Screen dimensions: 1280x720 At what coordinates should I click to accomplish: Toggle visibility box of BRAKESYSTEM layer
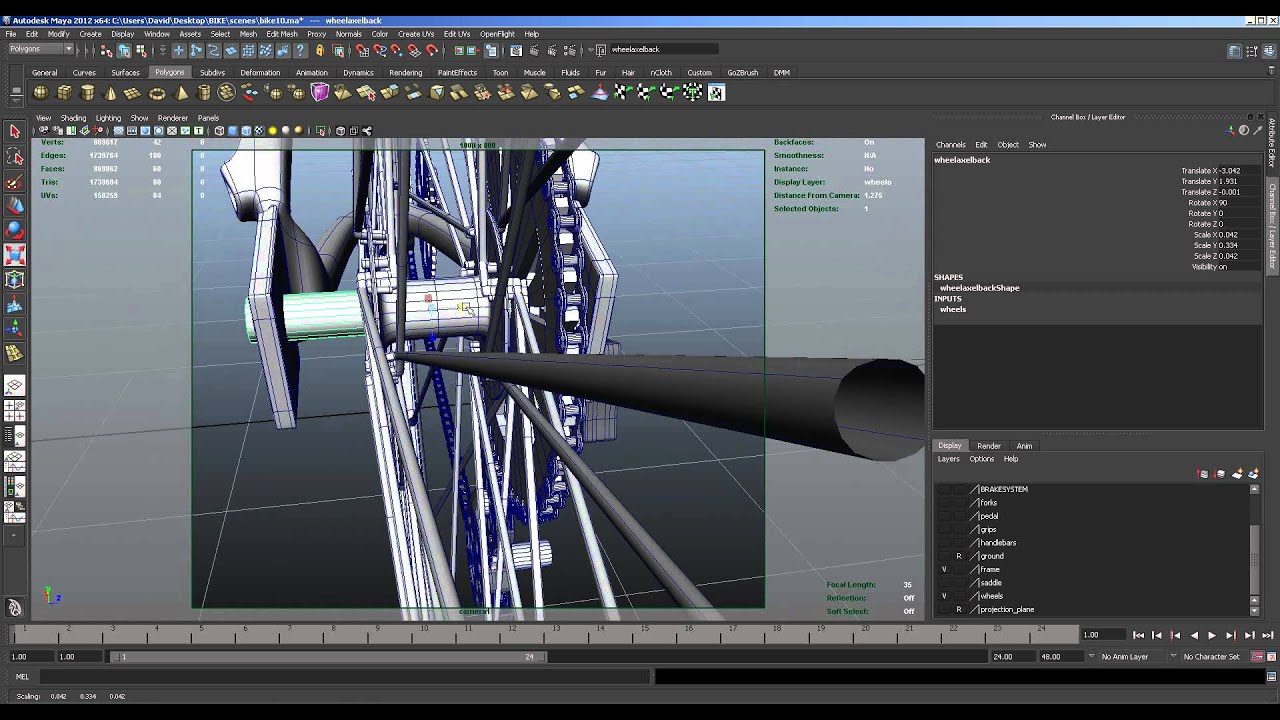click(944, 489)
